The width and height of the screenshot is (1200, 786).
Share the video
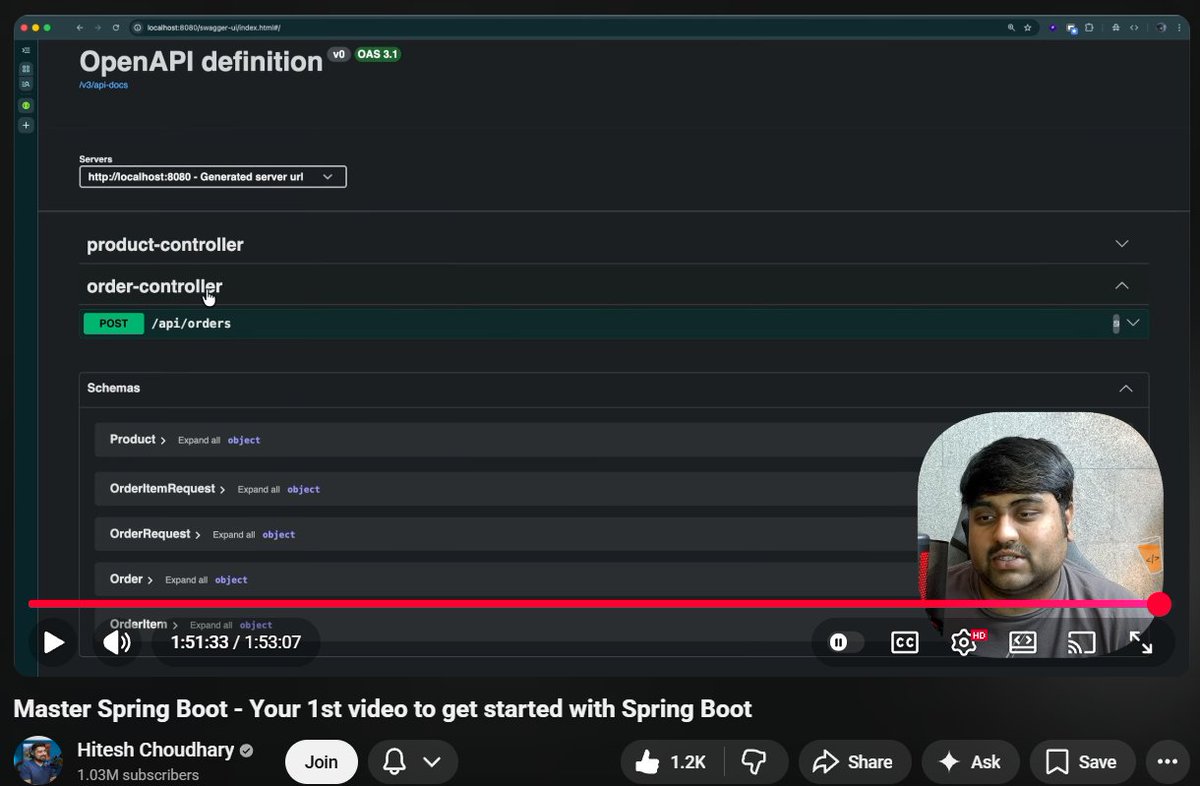tap(853, 762)
